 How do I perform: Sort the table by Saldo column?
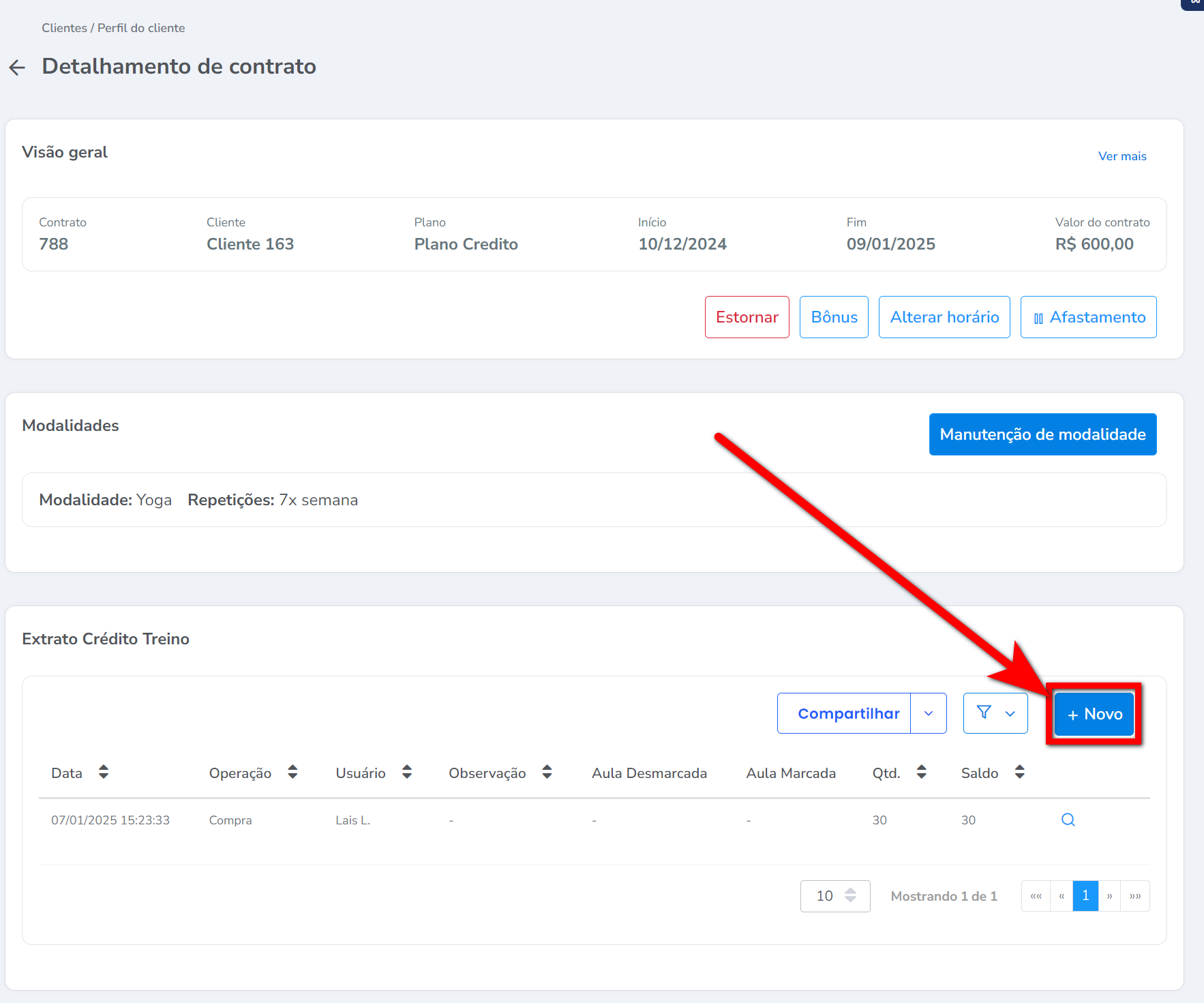[x=1019, y=773]
